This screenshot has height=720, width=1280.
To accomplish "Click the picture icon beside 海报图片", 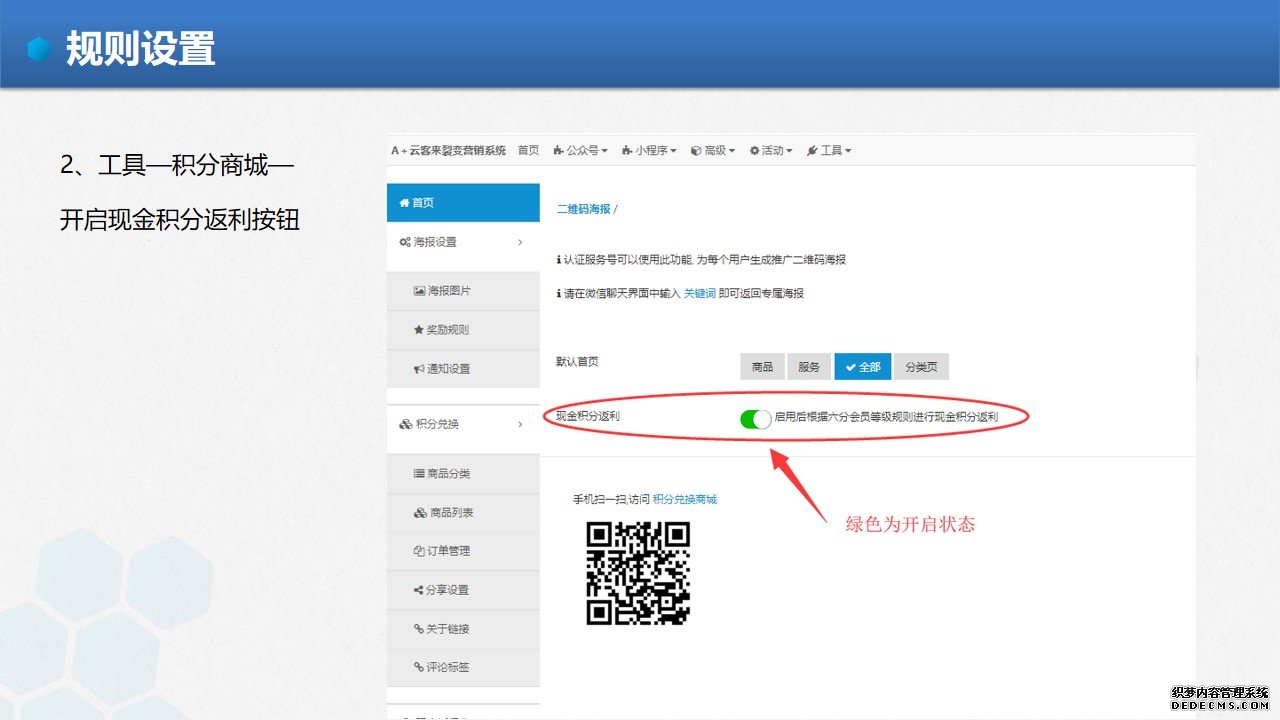I will 420,291.
